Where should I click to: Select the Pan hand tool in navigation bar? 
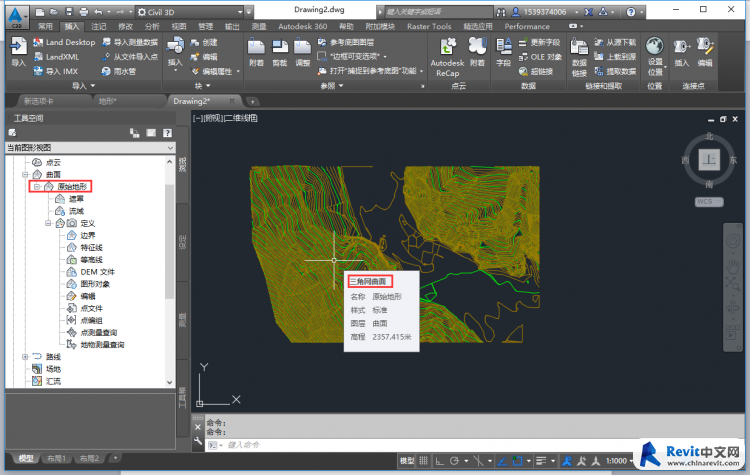(733, 265)
